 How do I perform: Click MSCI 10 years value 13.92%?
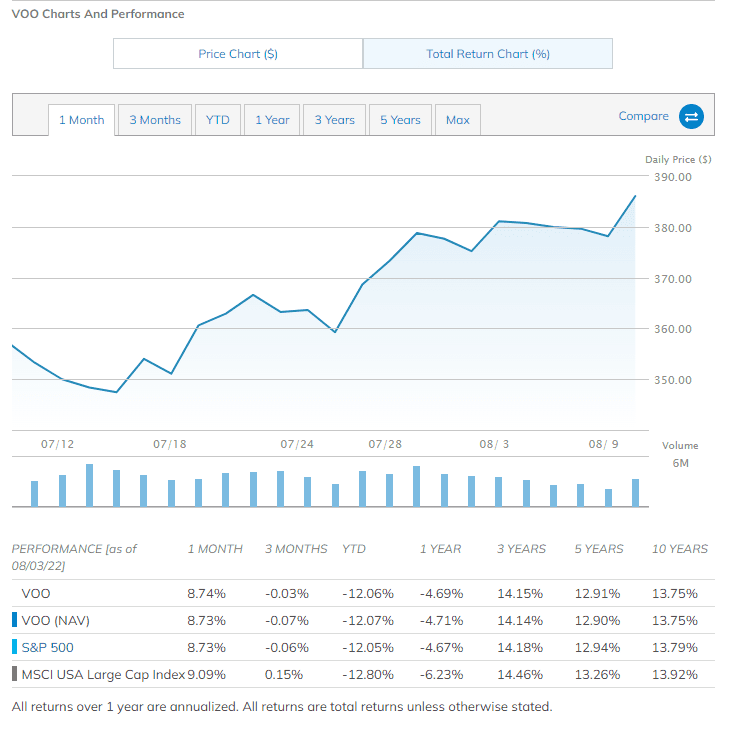click(675, 675)
